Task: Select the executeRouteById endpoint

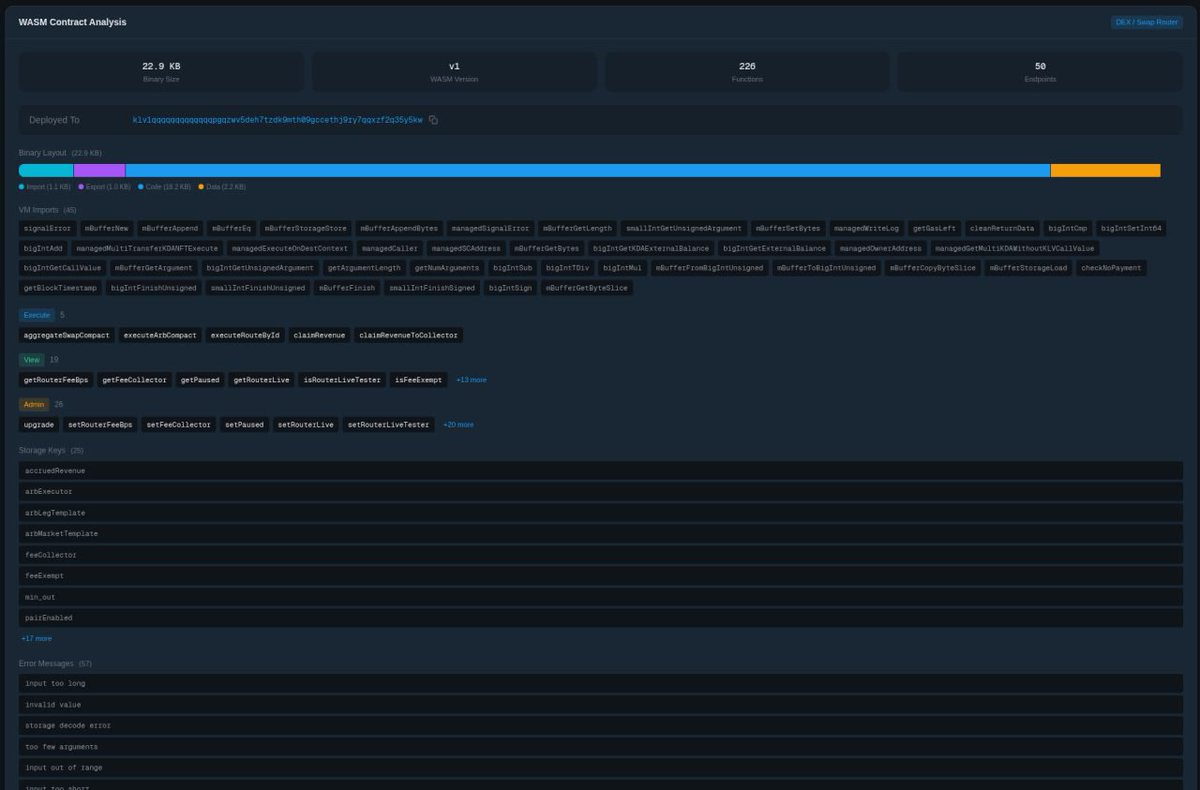Action: [245, 335]
